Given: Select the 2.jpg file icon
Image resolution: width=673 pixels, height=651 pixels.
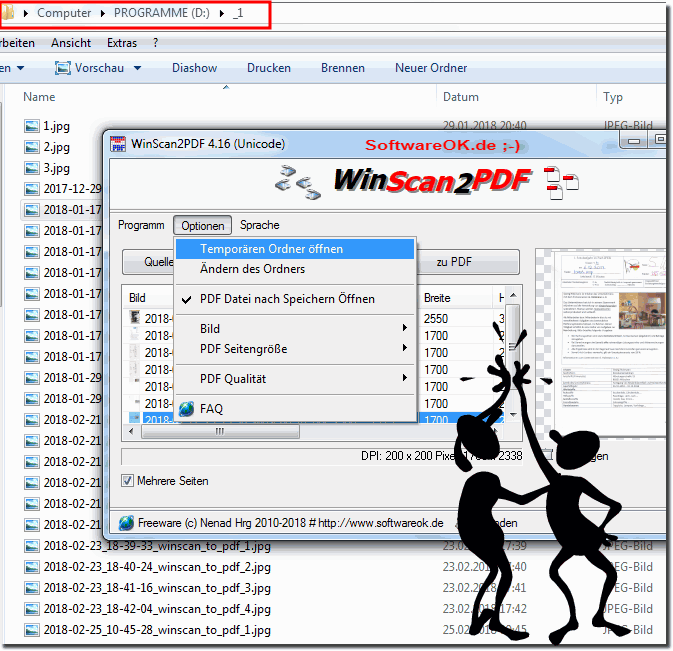Looking at the screenshot, I should (x=32, y=147).
